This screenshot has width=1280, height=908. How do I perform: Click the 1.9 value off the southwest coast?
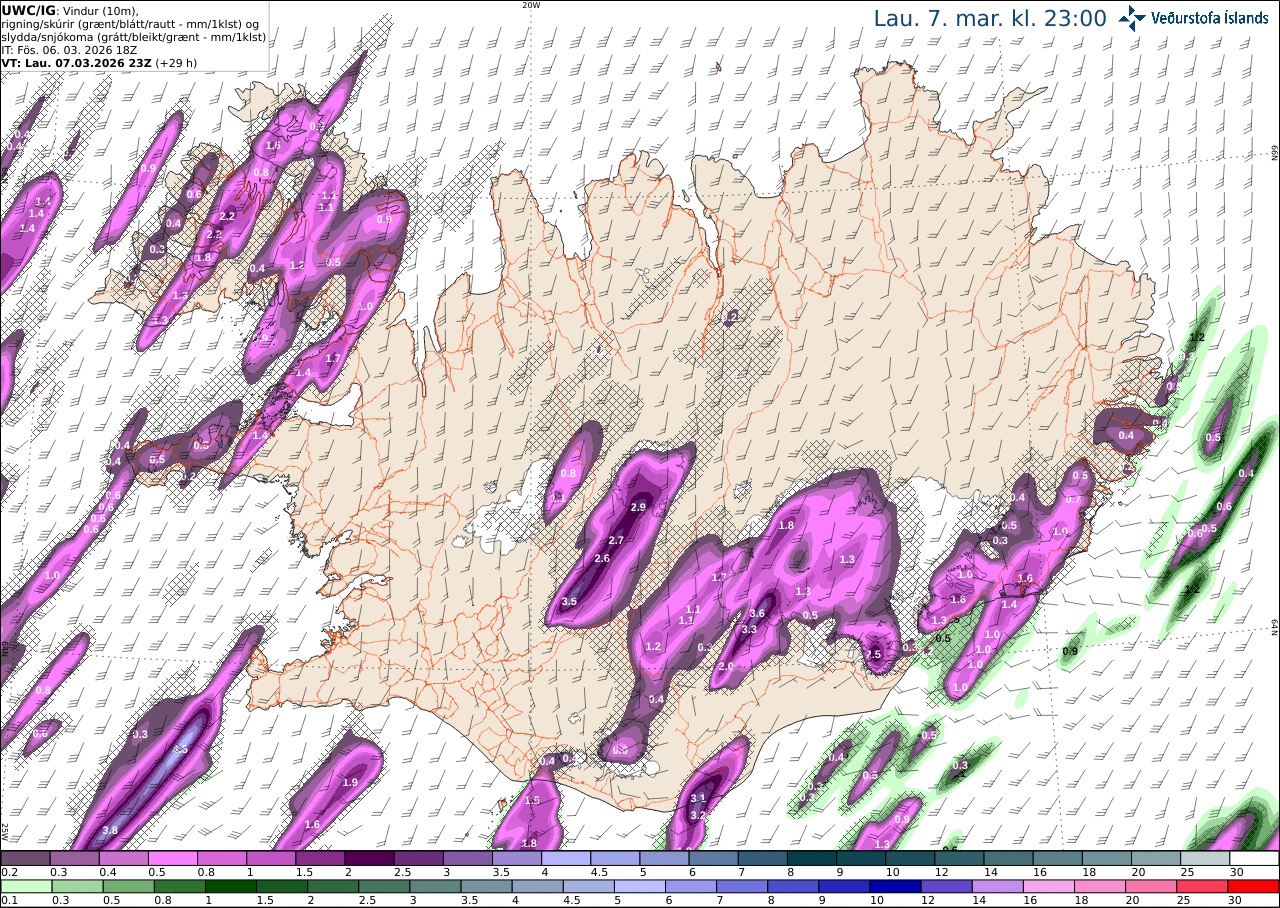(350, 782)
